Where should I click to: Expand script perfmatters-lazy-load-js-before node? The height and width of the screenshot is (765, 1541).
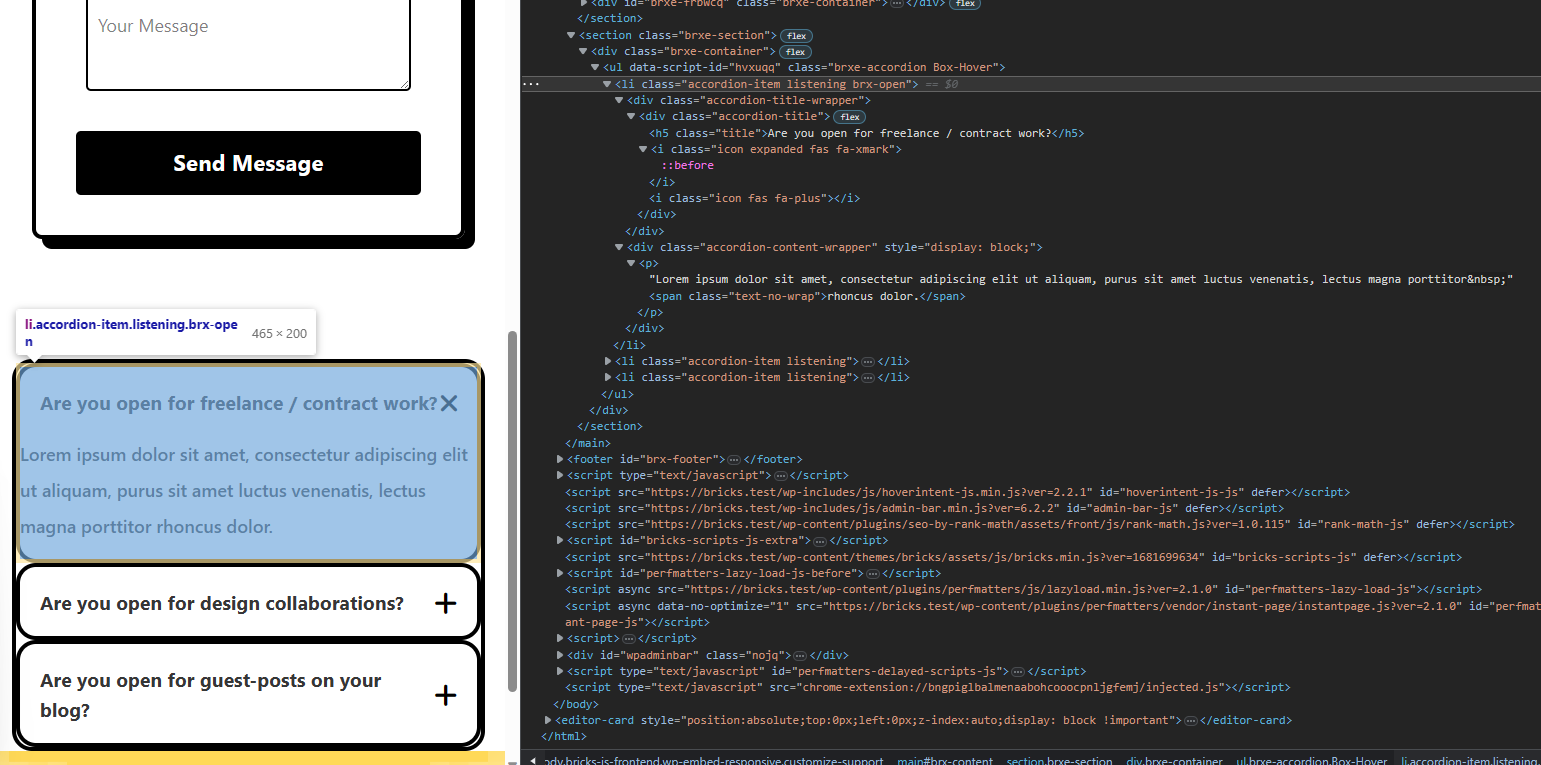[560, 573]
